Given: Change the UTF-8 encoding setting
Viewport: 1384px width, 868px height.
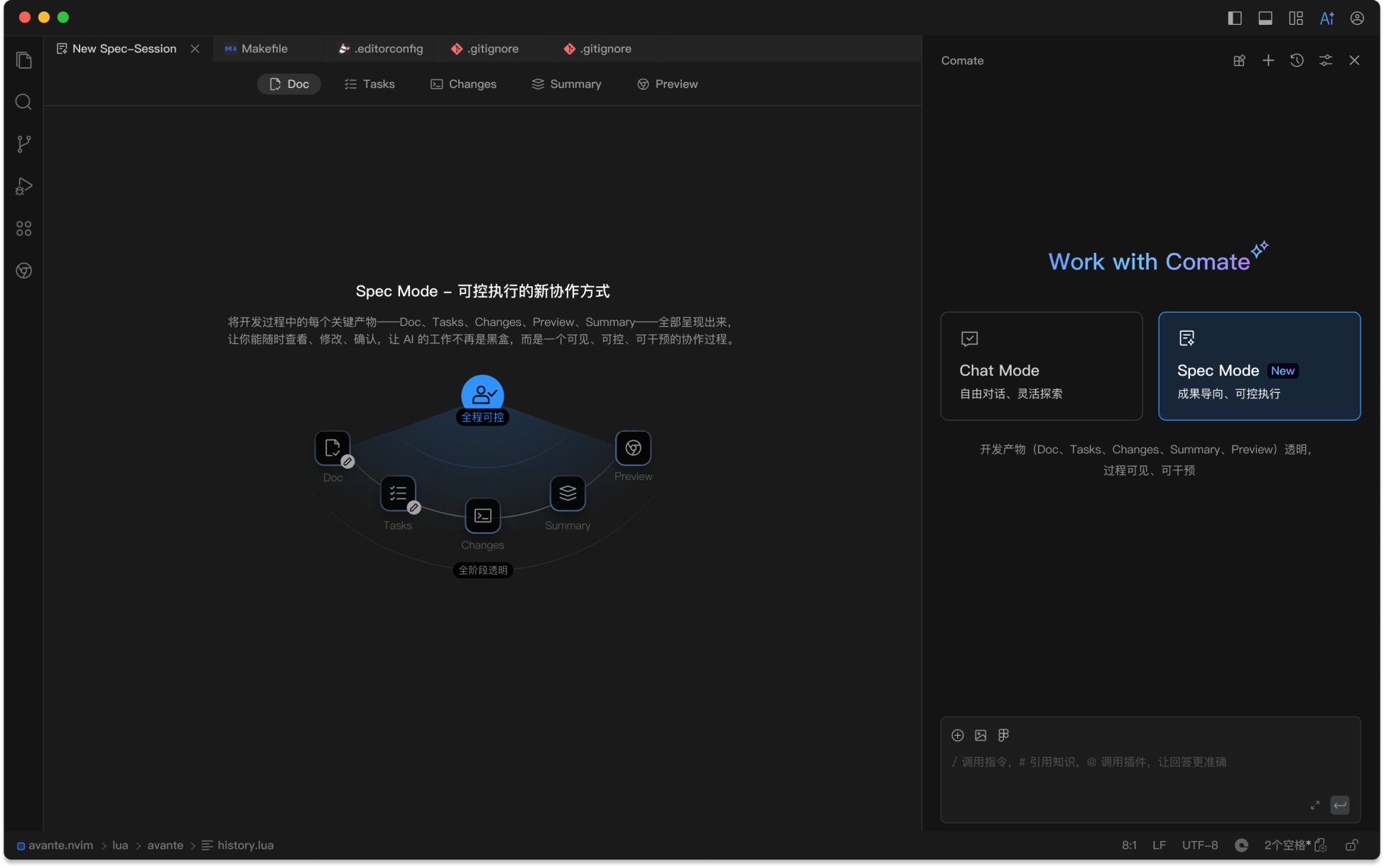Looking at the screenshot, I should [1199, 845].
